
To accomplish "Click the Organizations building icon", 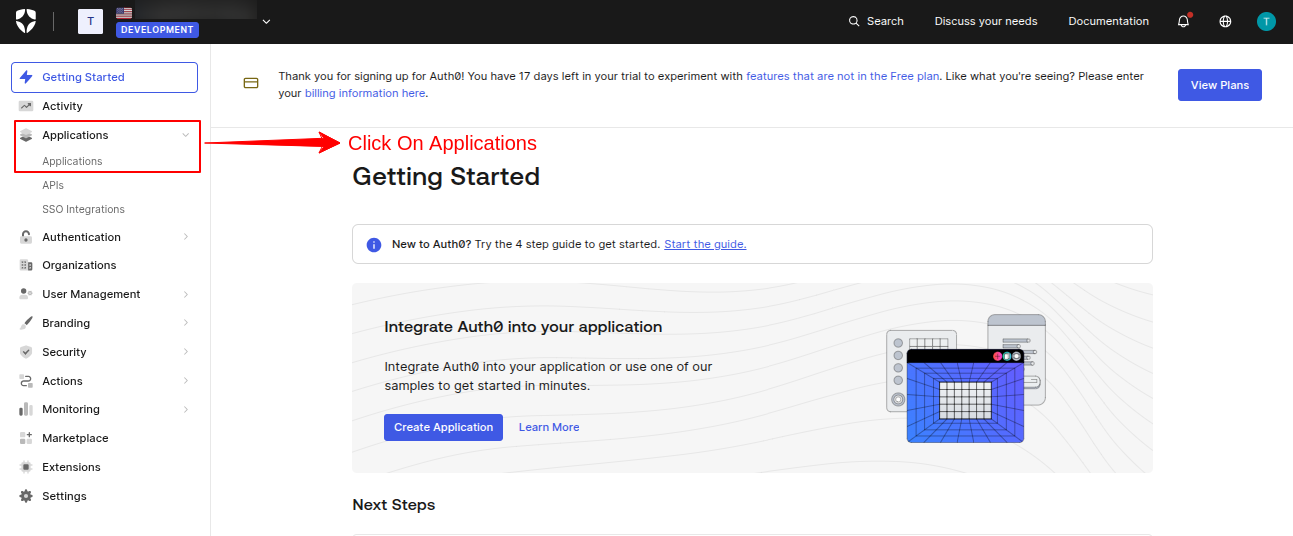I will 26,265.
